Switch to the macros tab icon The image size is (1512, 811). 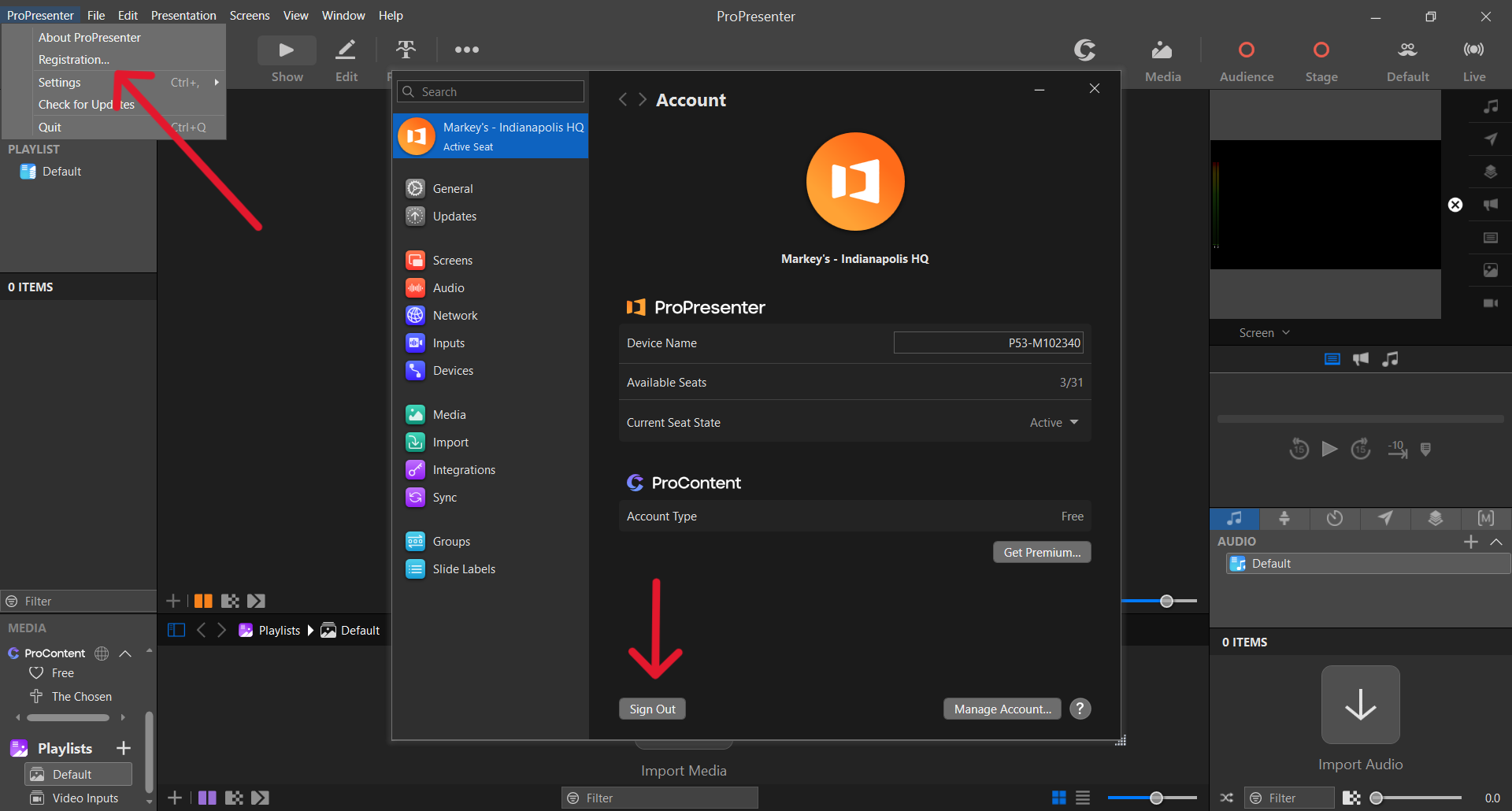pyautogui.click(x=1485, y=518)
